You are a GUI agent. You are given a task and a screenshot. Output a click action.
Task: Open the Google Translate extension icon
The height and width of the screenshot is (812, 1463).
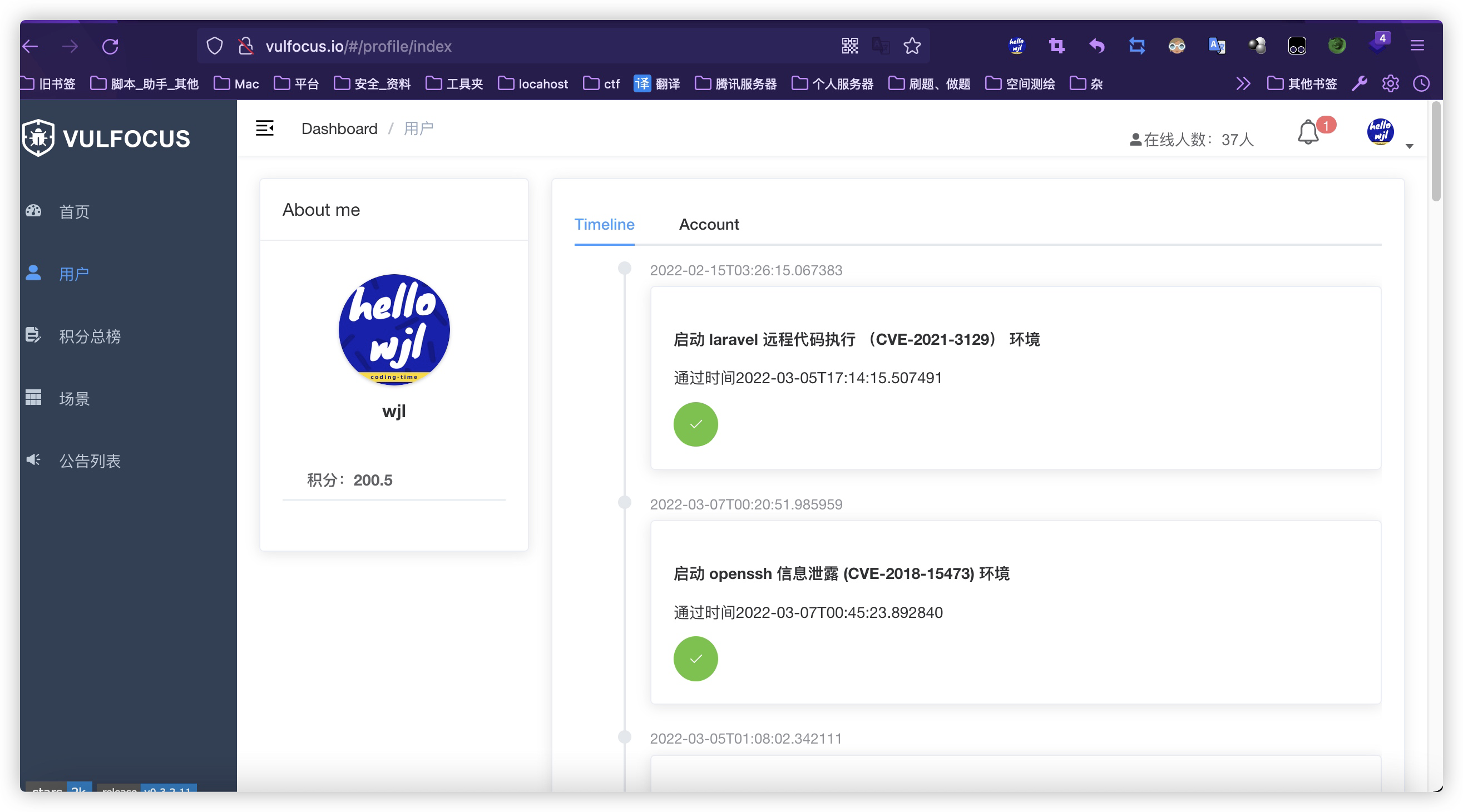pos(1217,46)
